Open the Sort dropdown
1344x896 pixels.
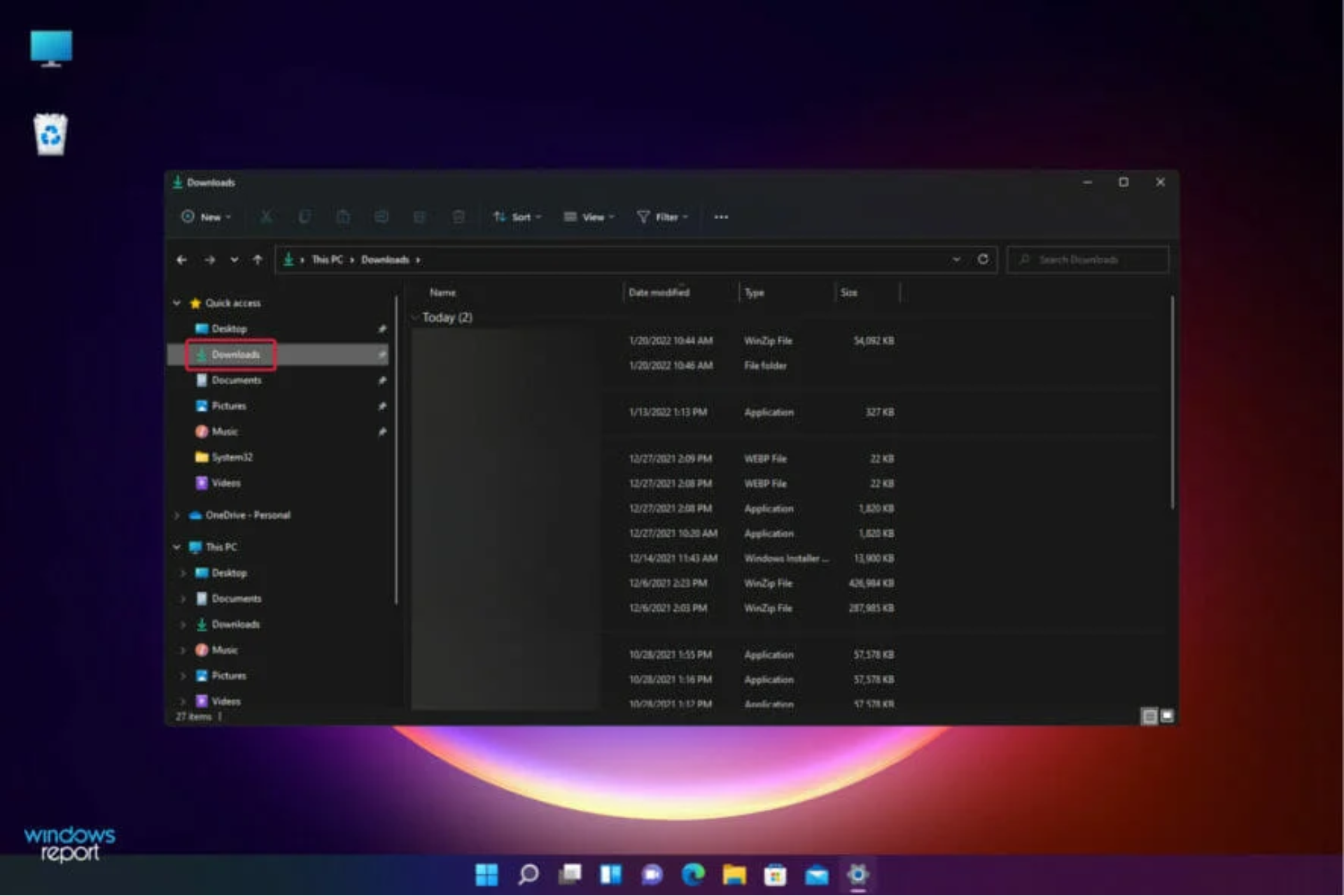pos(517,217)
